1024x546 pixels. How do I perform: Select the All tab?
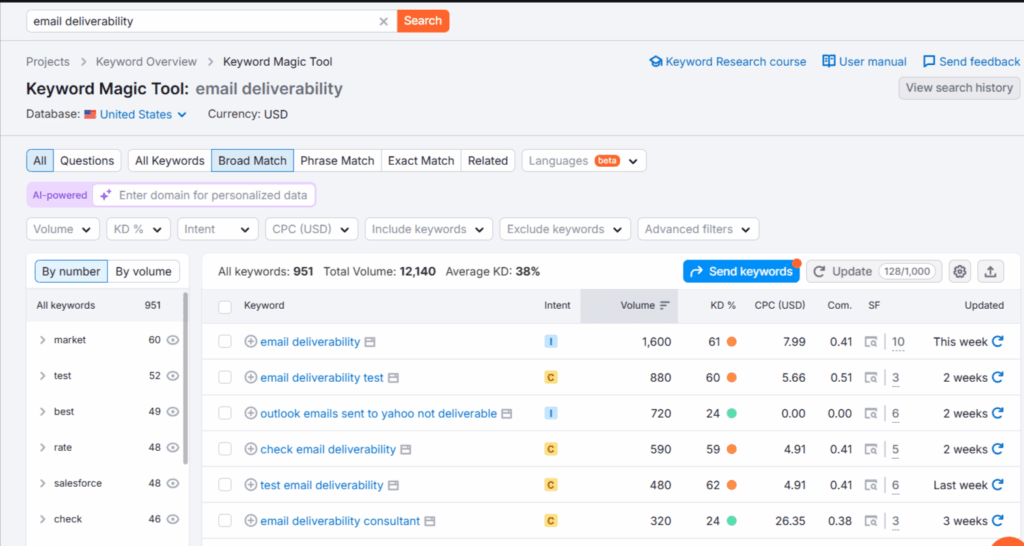click(x=40, y=161)
